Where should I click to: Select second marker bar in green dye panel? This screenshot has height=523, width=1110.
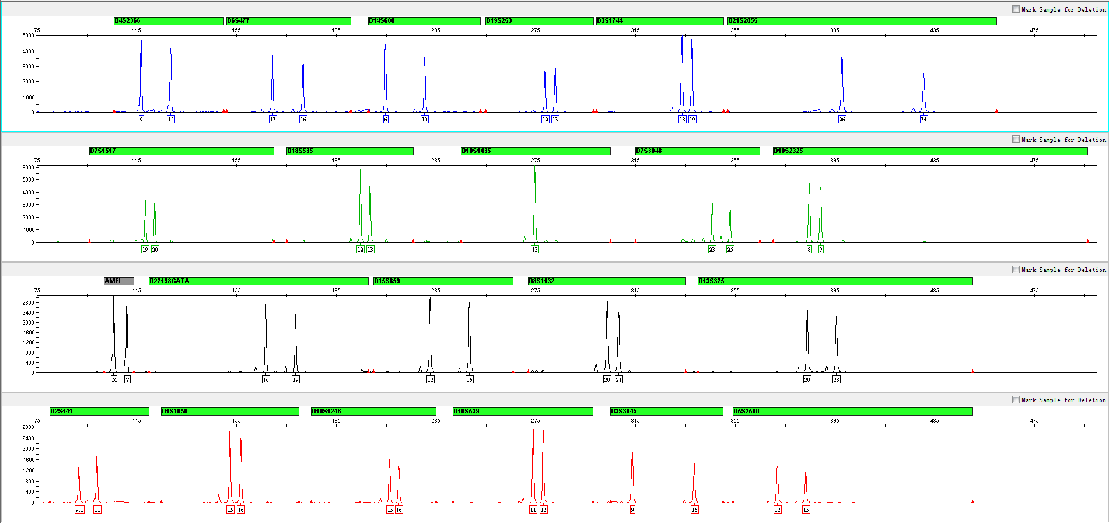(350, 151)
